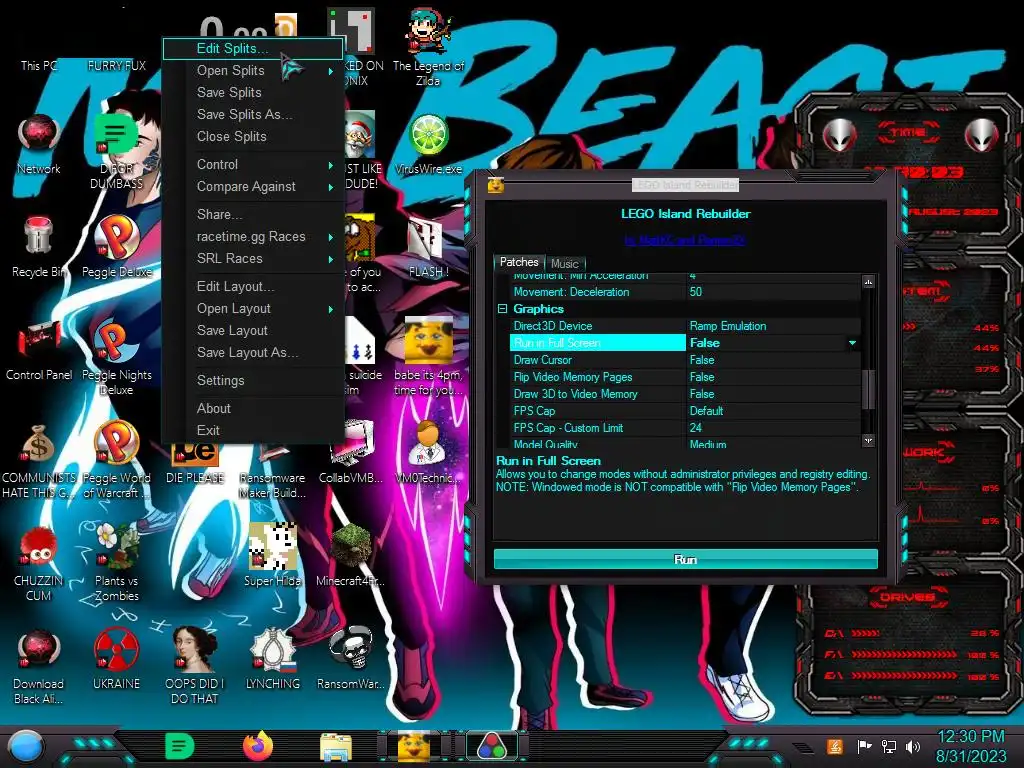Open the green notes app in taskbar
This screenshot has width=1024, height=768.
click(x=179, y=745)
